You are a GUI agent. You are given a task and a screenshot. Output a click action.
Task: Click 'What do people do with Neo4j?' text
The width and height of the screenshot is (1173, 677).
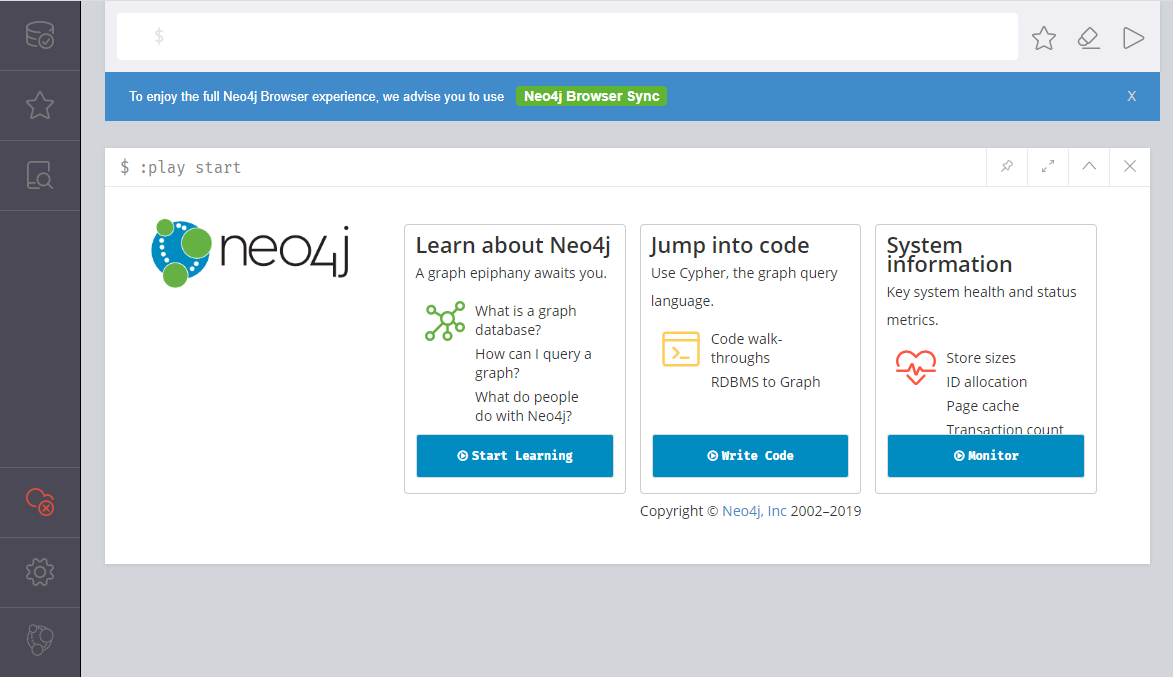526,406
